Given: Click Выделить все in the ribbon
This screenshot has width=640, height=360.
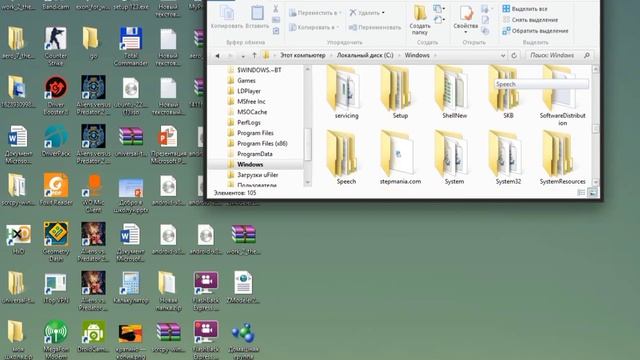Looking at the screenshot, I should coord(525,9).
